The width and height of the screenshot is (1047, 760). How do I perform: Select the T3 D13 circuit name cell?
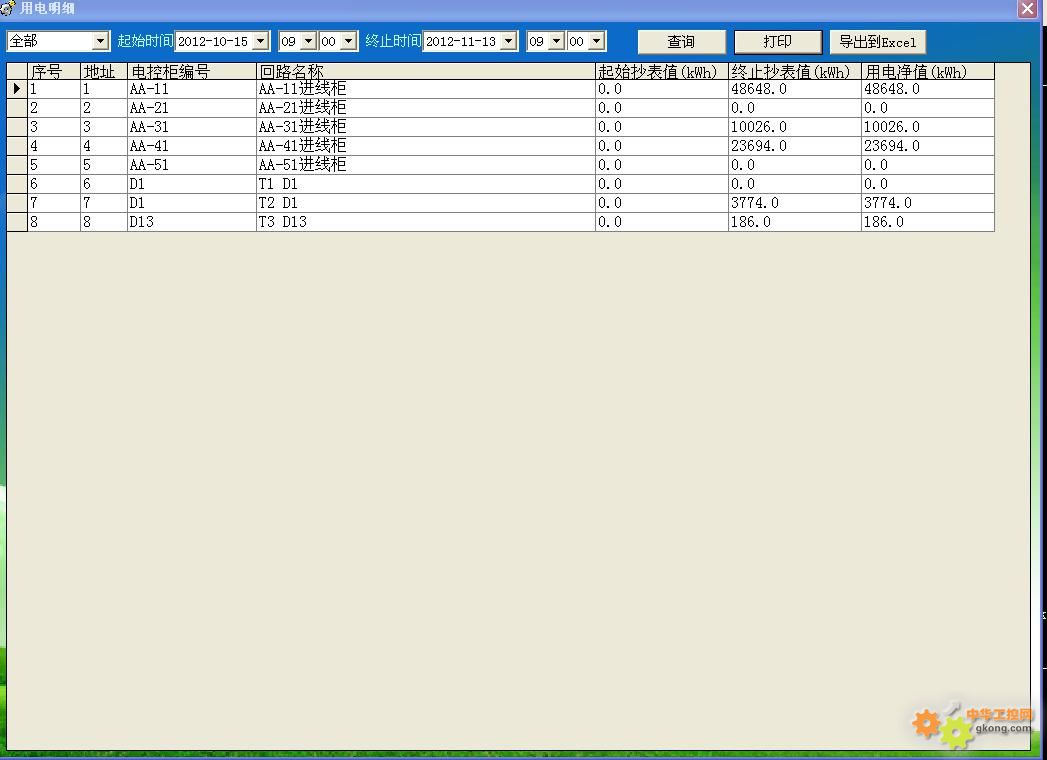point(425,222)
